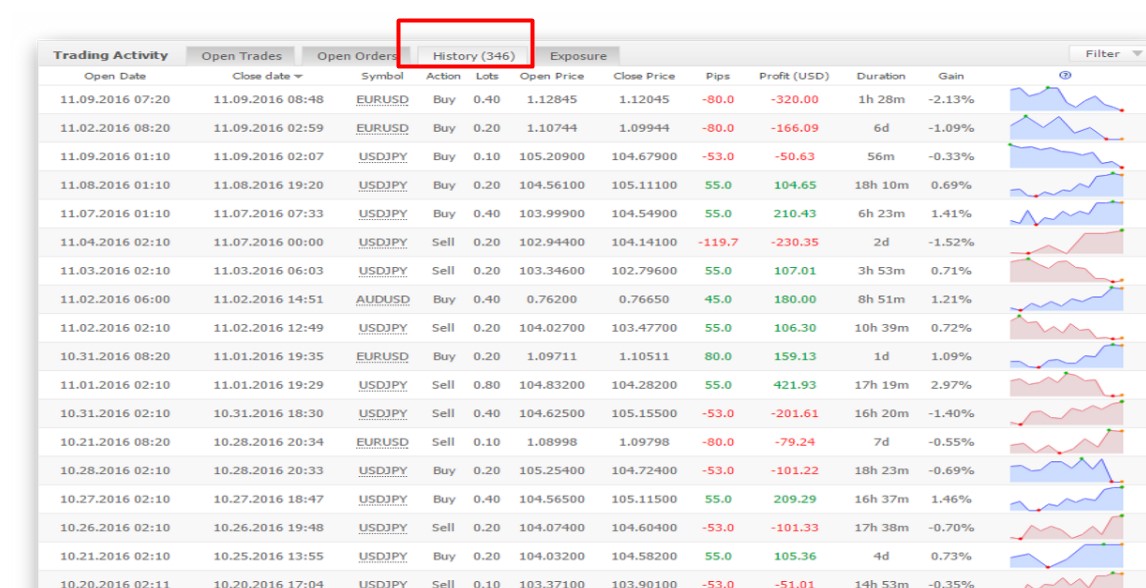This screenshot has width=1146, height=588.
Task: Open USDJPY link for trade opened 11.01.2016 02:10
Action: pyautogui.click(x=383, y=385)
